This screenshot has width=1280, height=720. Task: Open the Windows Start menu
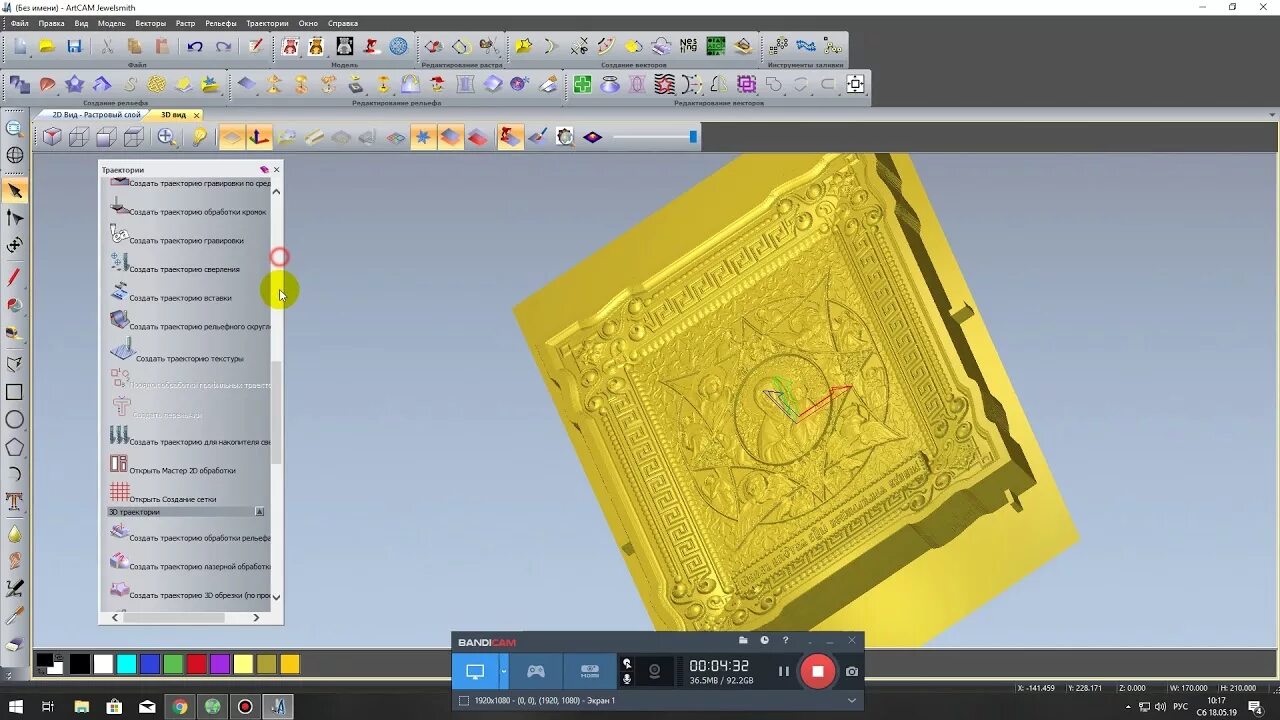(x=15, y=707)
